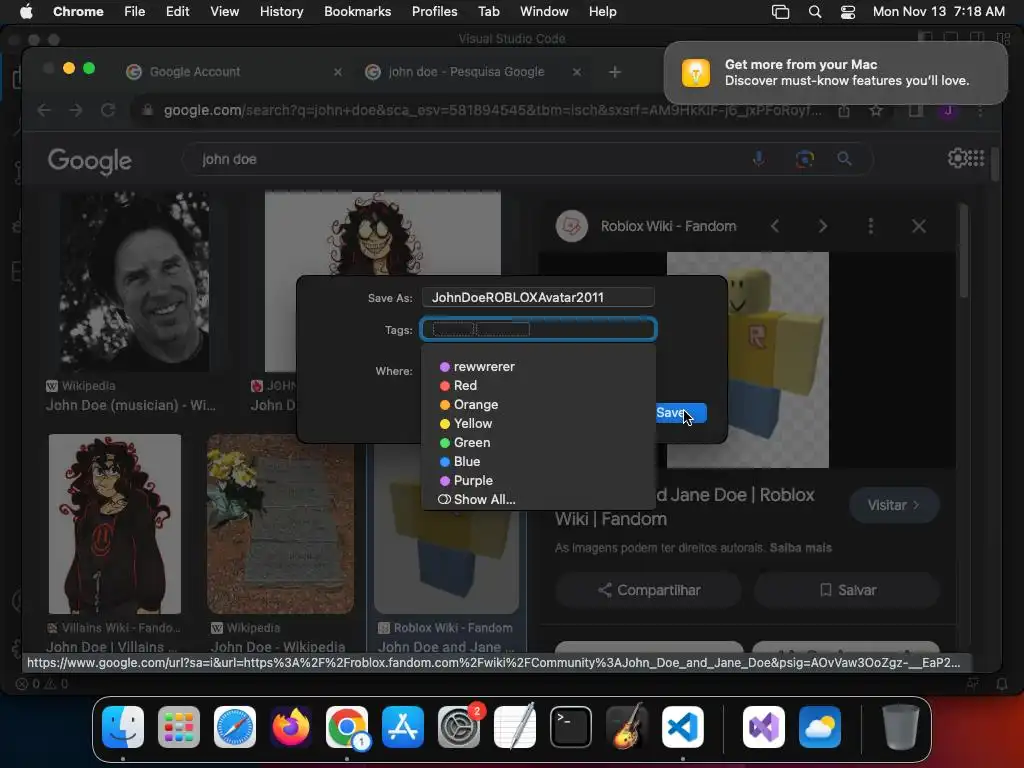Open App Store from the dock
Viewport: 1024px width, 768px height.
point(403,727)
